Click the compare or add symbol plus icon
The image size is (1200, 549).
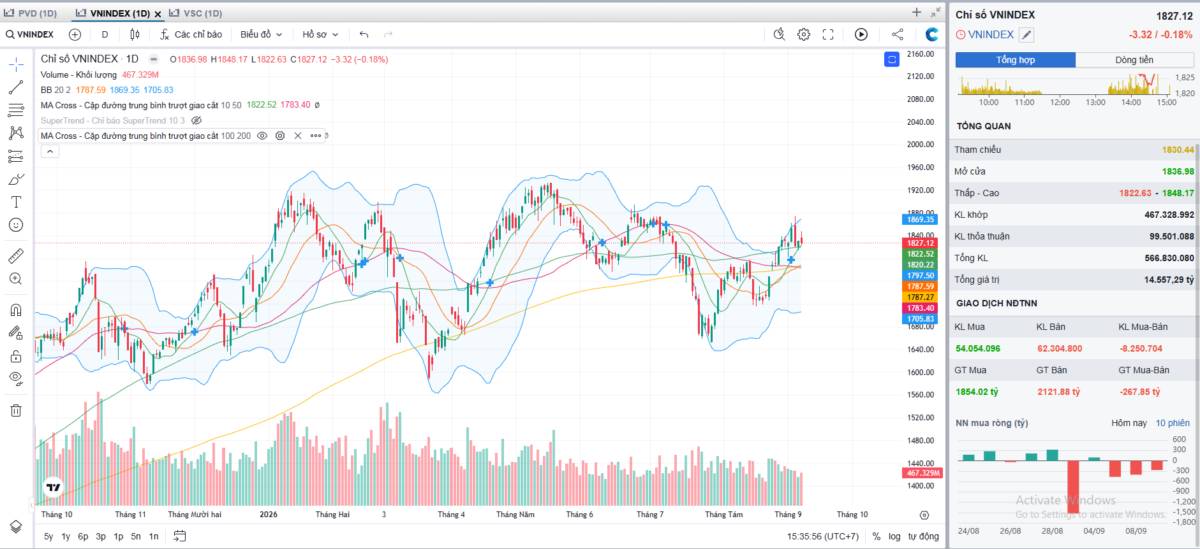tap(75, 34)
